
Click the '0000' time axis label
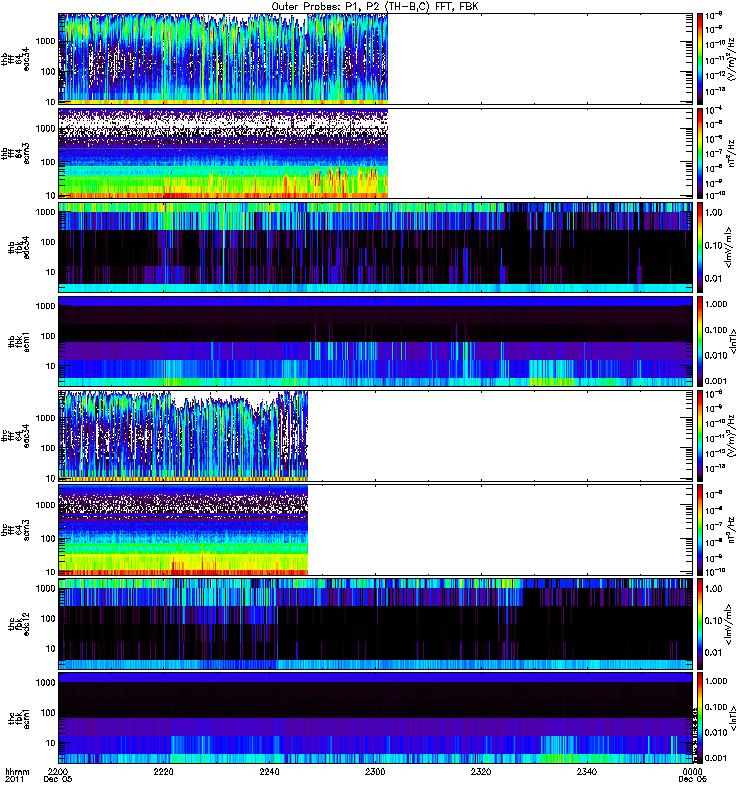click(x=692, y=771)
